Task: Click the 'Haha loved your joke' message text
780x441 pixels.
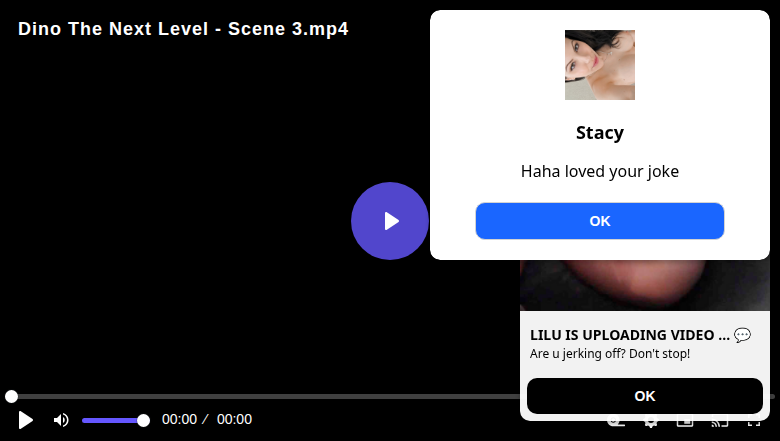Action: [x=599, y=172]
